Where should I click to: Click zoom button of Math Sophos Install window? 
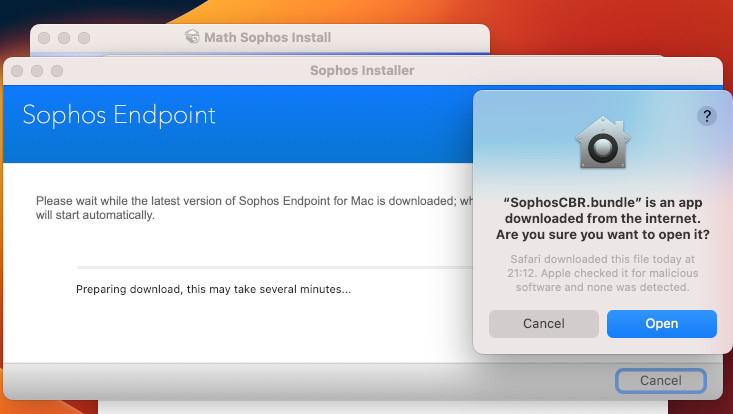coord(84,38)
